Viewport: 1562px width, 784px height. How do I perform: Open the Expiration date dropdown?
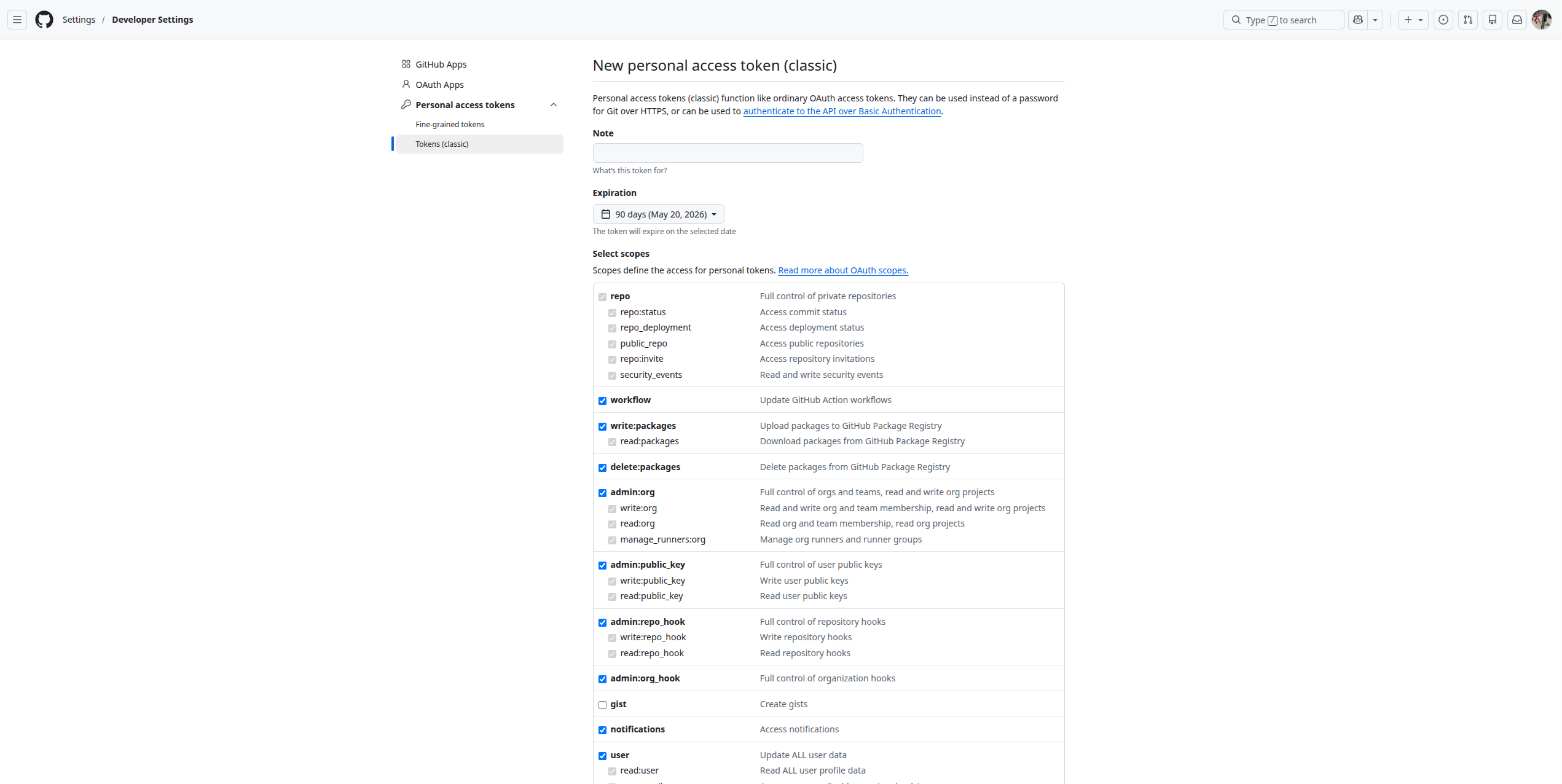pyautogui.click(x=658, y=214)
